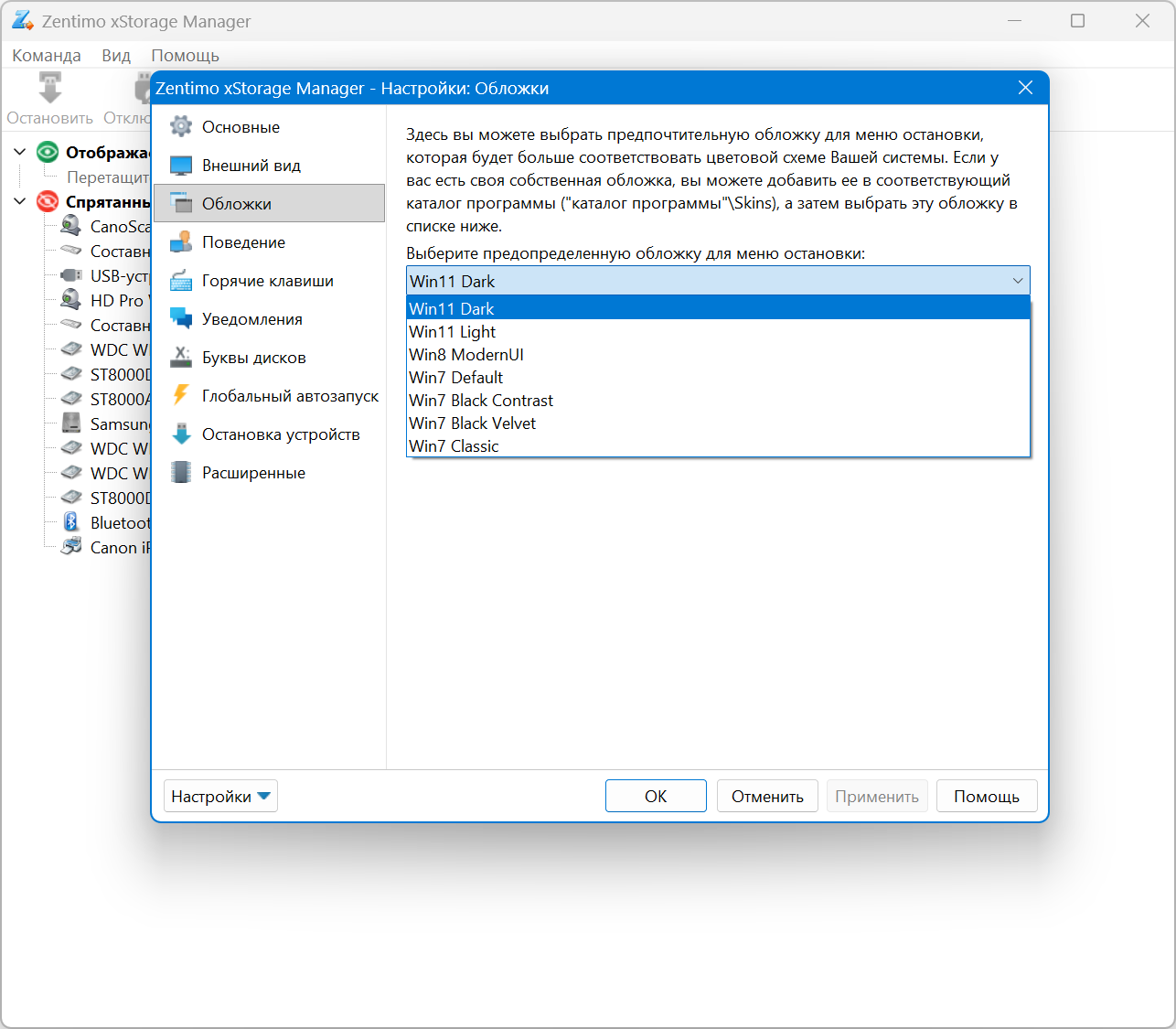Collapse the Спрятанные devices tree group
This screenshot has height=1029, width=1176.
20,201
